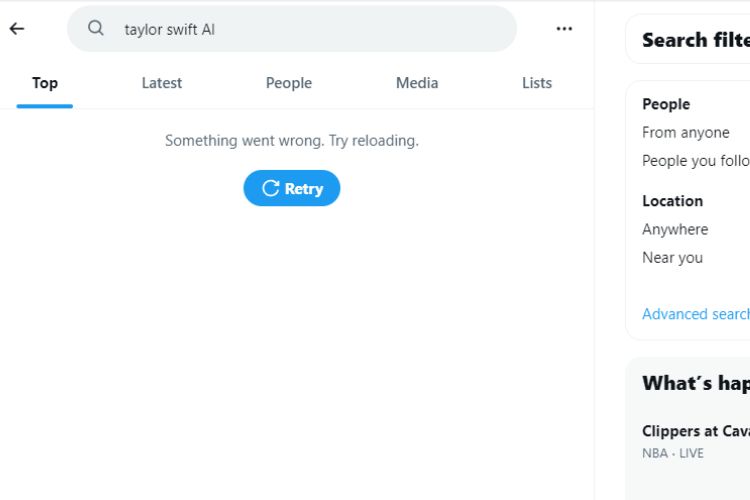Click the Retry button text

(x=304, y=189)
